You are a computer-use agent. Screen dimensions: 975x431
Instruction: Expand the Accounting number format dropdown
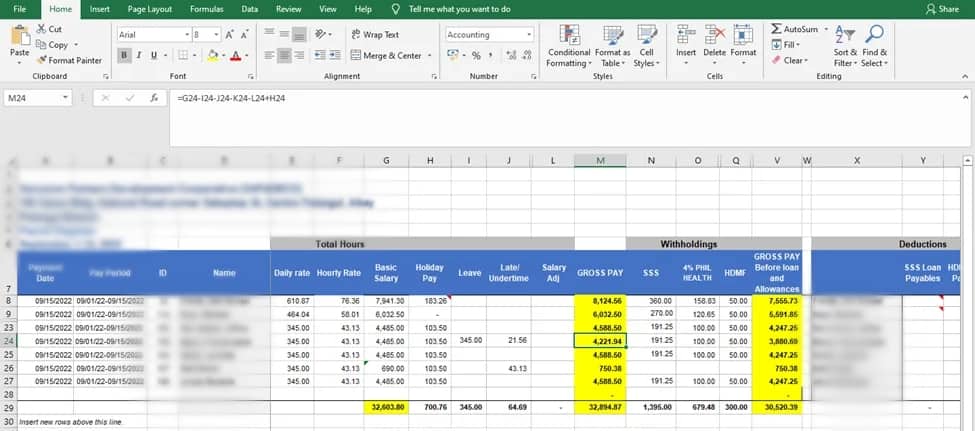click(528, 34)
